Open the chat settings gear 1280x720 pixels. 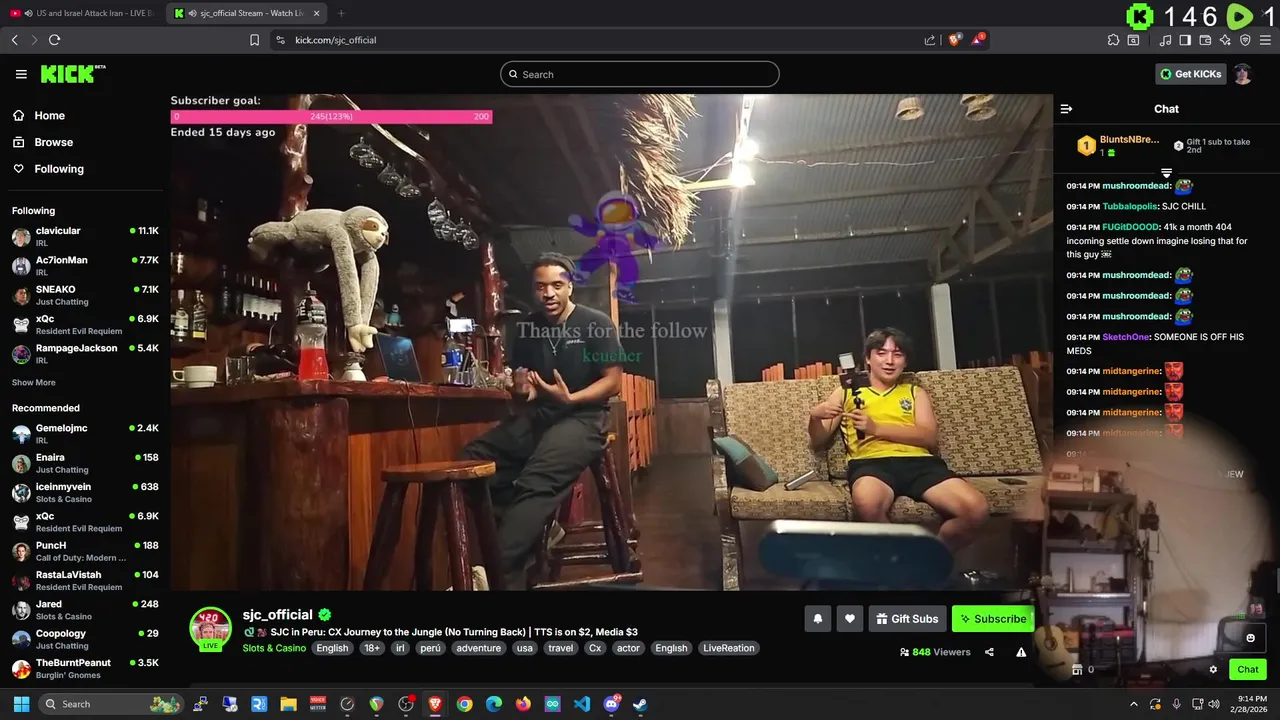[x=1213, y=670]
